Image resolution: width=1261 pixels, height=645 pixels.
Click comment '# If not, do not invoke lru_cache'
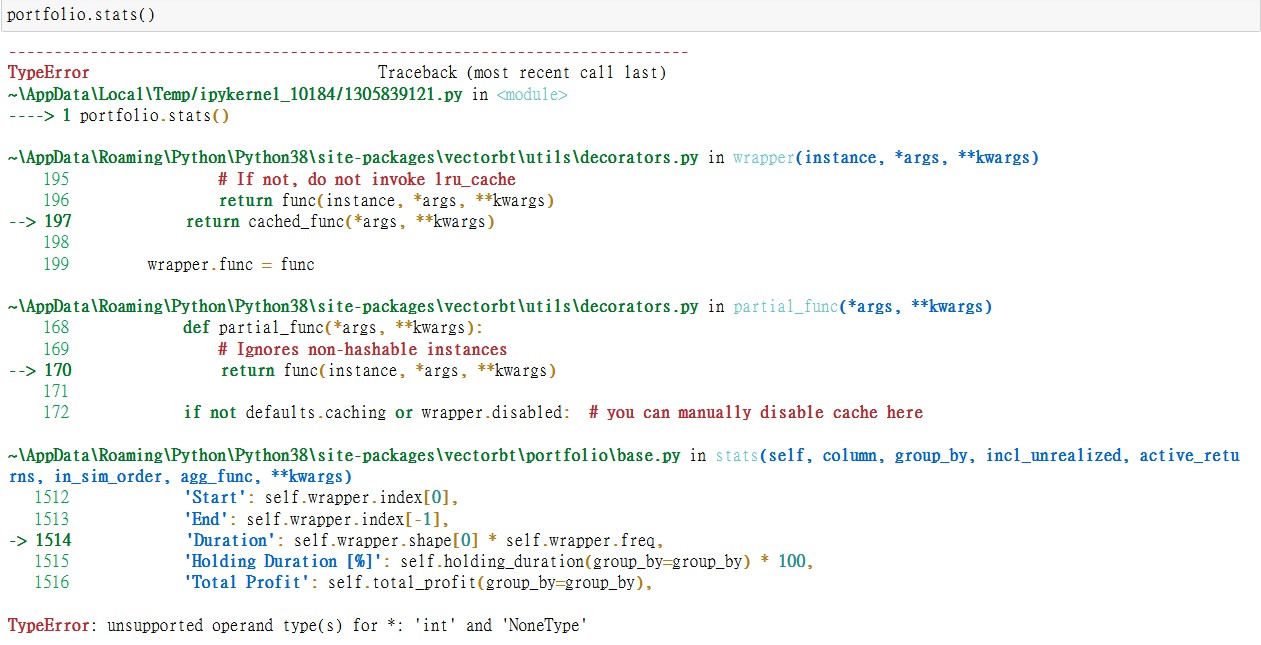click(367, 180)
